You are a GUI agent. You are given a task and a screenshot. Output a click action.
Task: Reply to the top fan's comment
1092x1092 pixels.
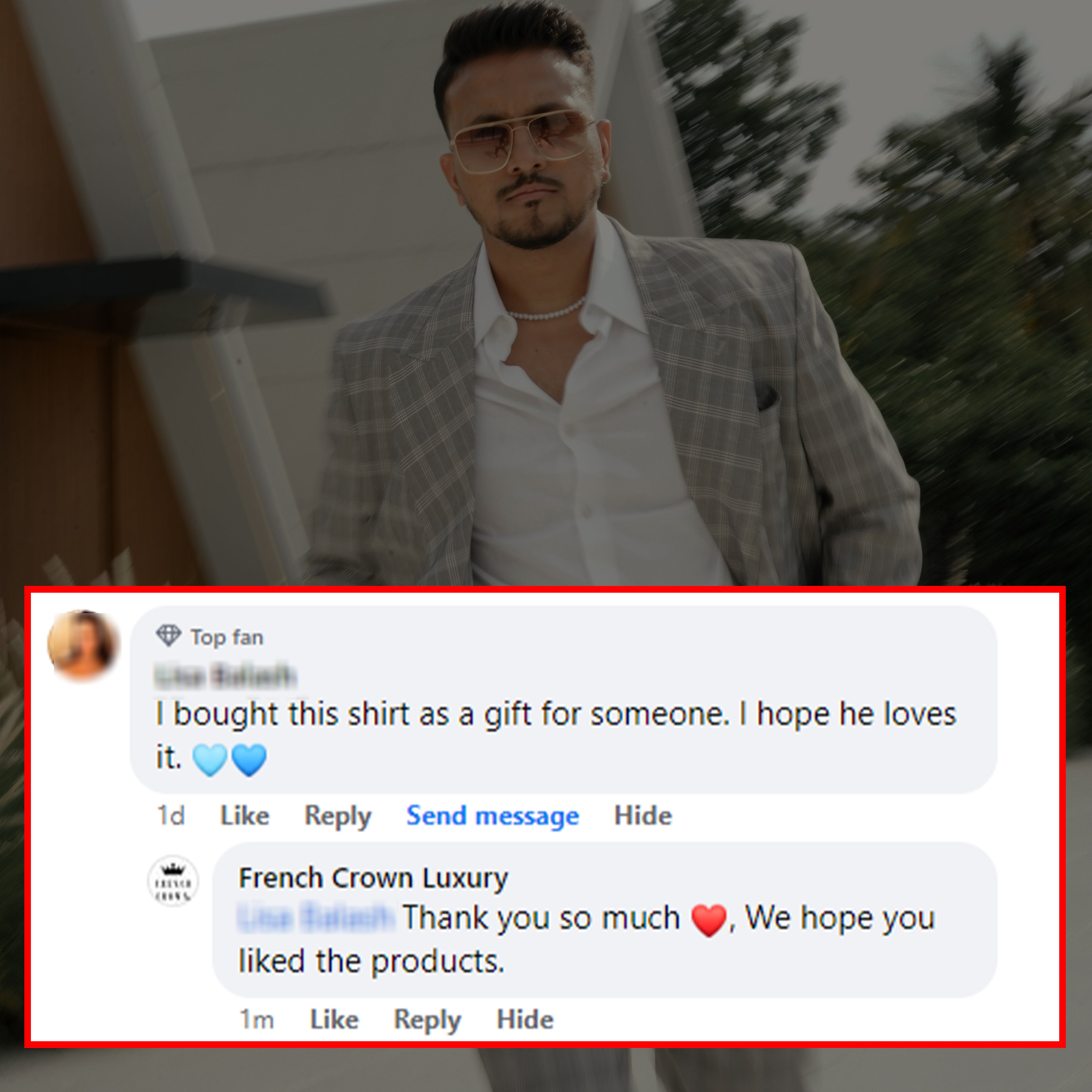338,816
